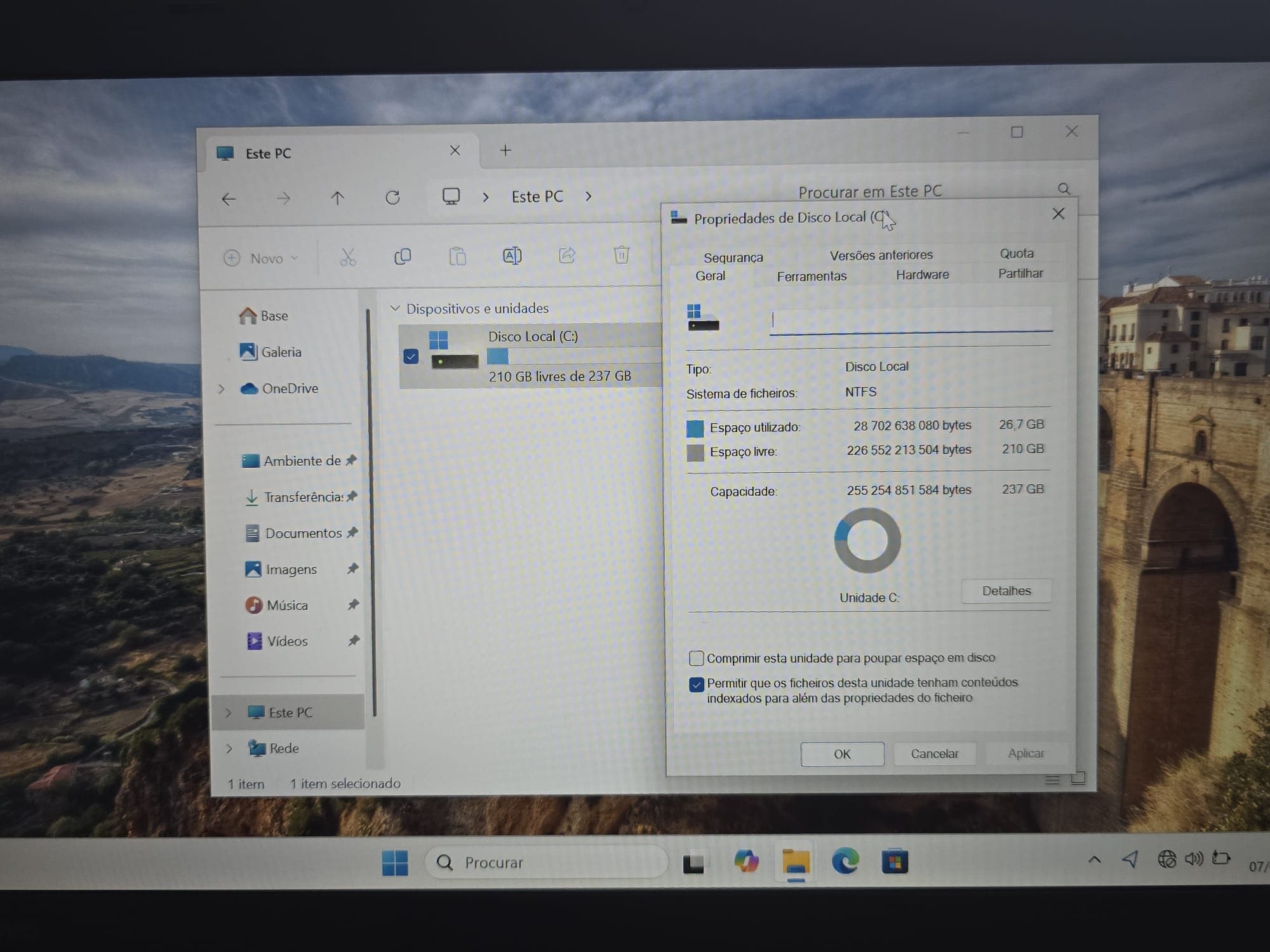
Task: Expand Este PC in navigation pane
Action: (229, 713)
